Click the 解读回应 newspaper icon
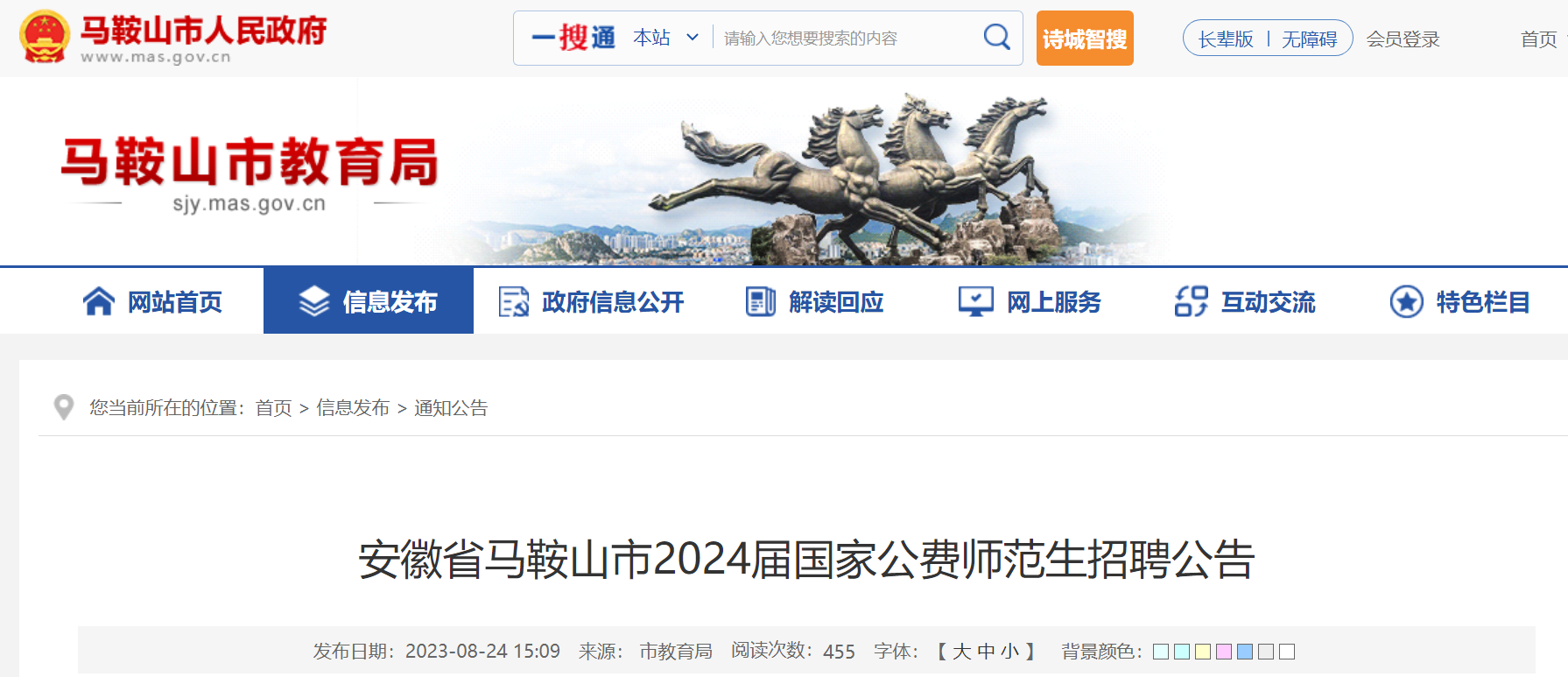Viewport: 1568px width, 677px height. (760, 301)
